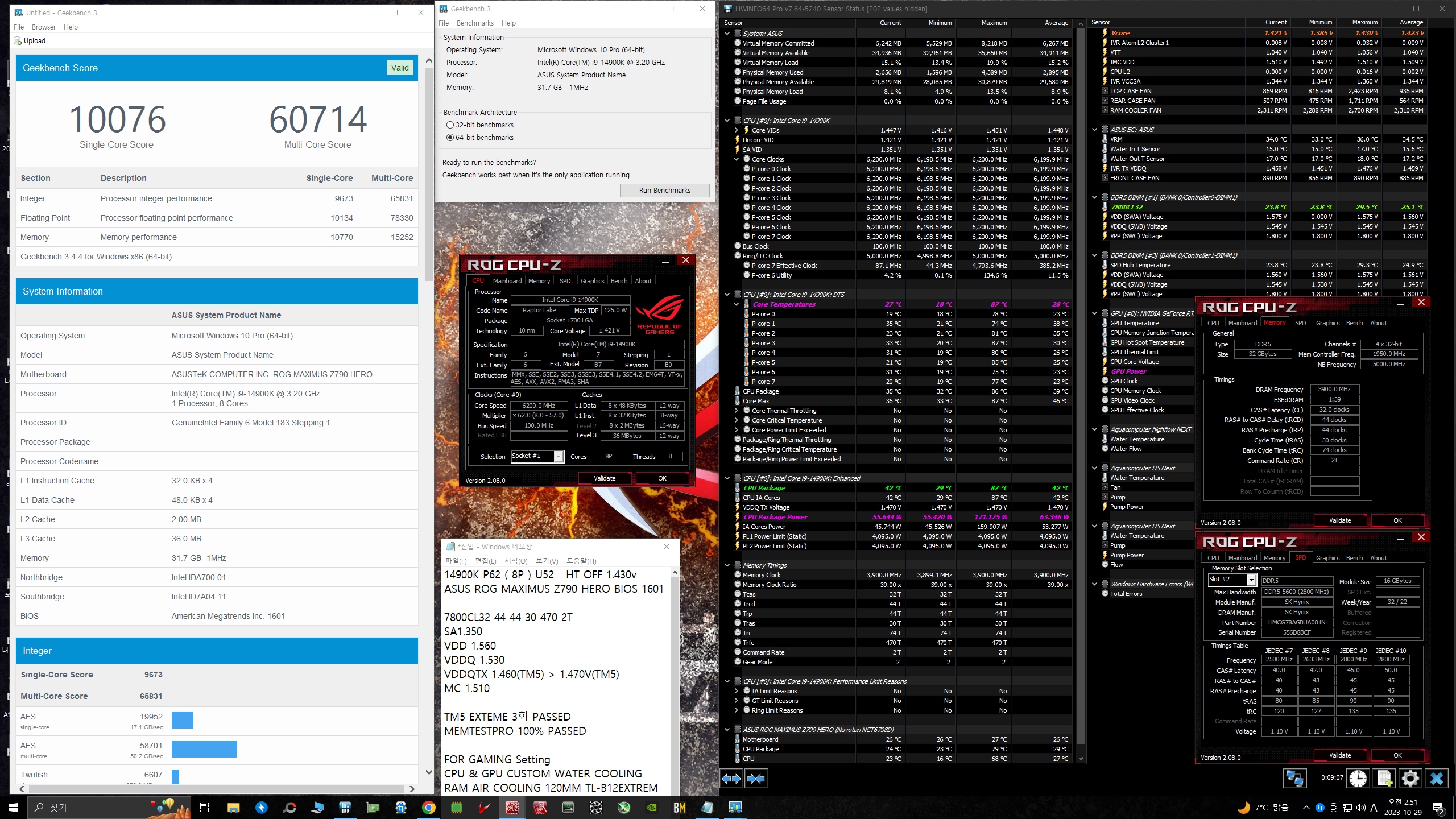Click volume speaker icon in system tray
1456x819 pixels.
[1360, 808]
